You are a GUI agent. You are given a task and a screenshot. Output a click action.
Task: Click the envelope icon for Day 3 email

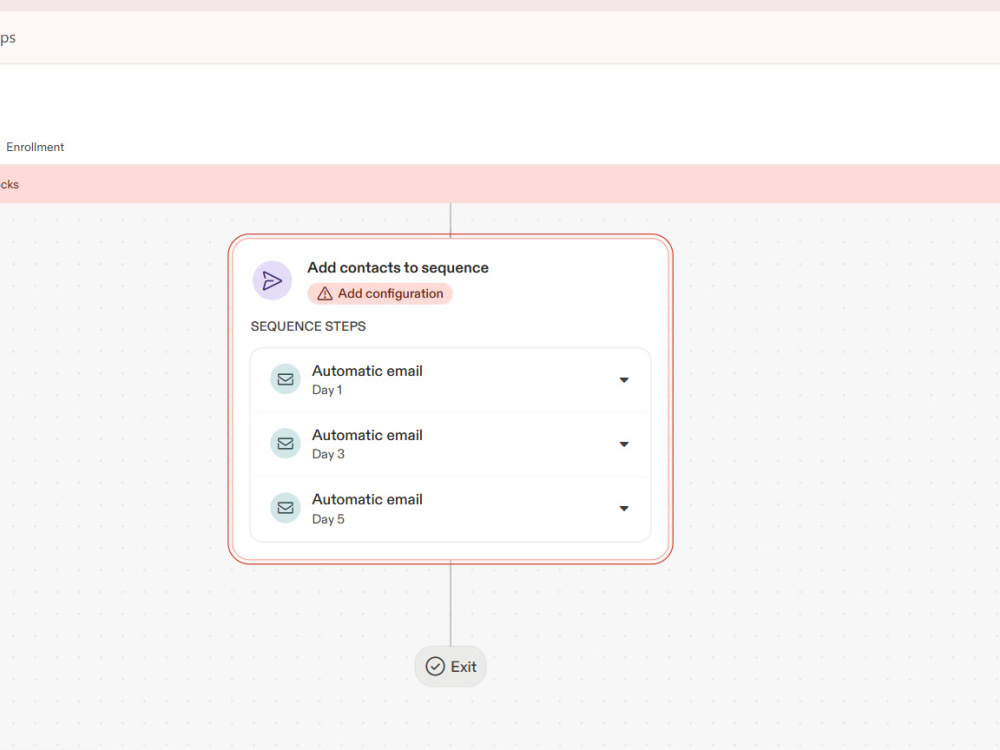pos(286,444)
